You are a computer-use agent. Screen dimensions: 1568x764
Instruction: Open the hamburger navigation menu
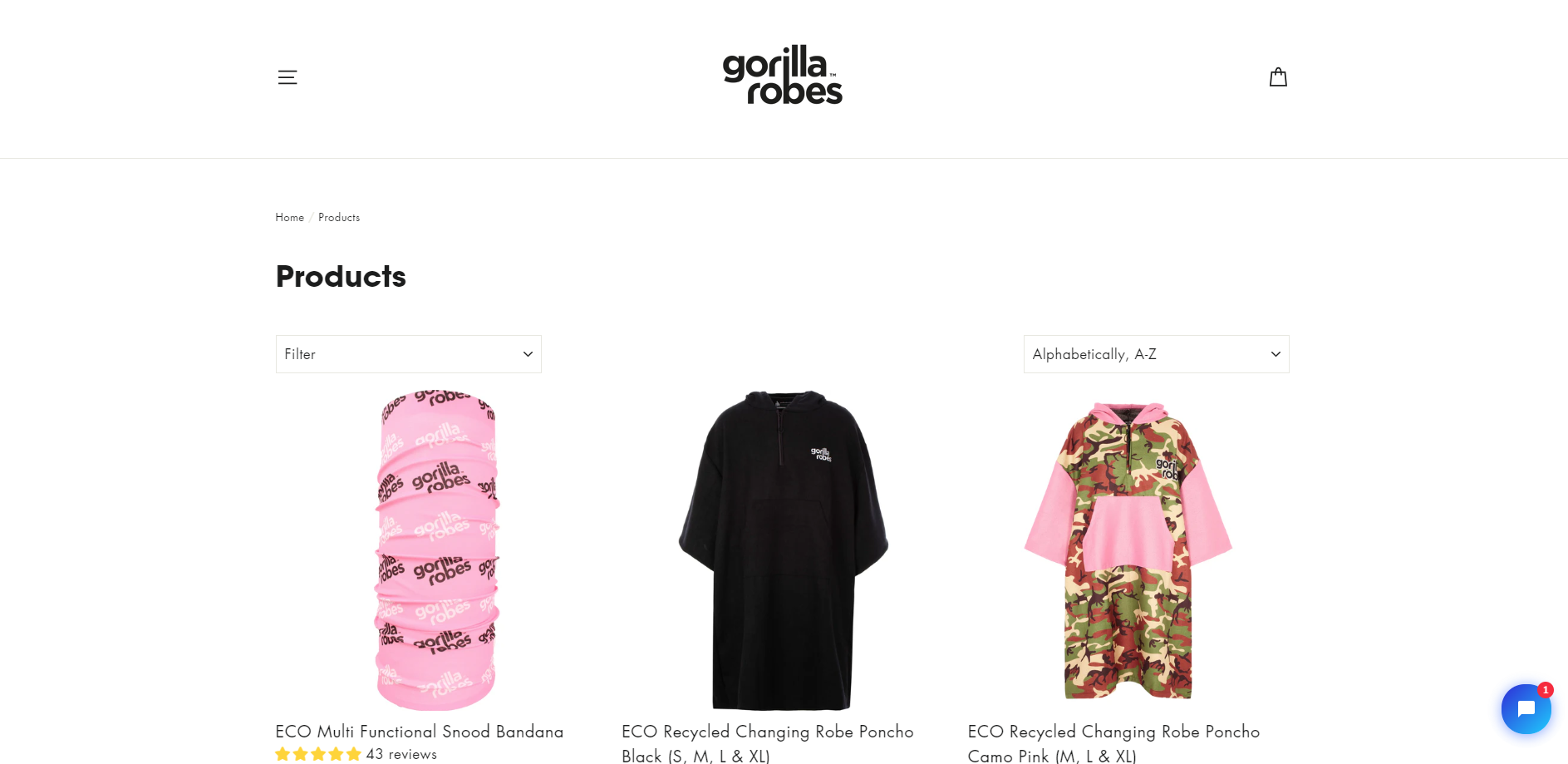point(288,77)
